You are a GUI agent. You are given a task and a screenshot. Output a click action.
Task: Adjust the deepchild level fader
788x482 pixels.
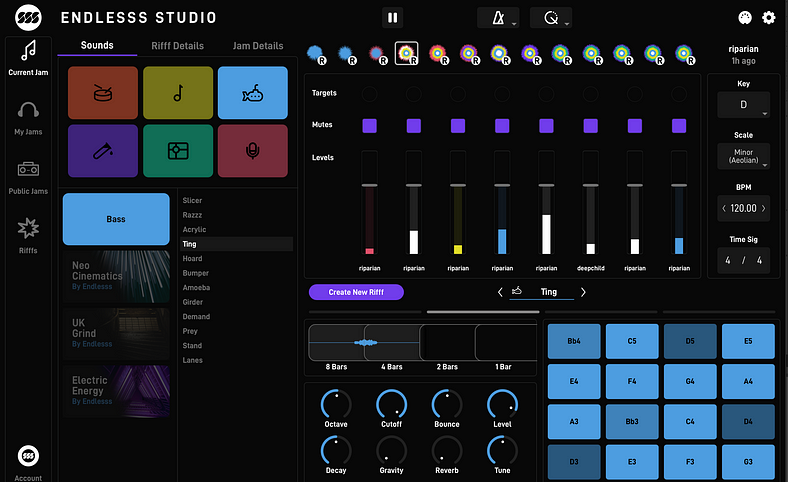(590, 185)
